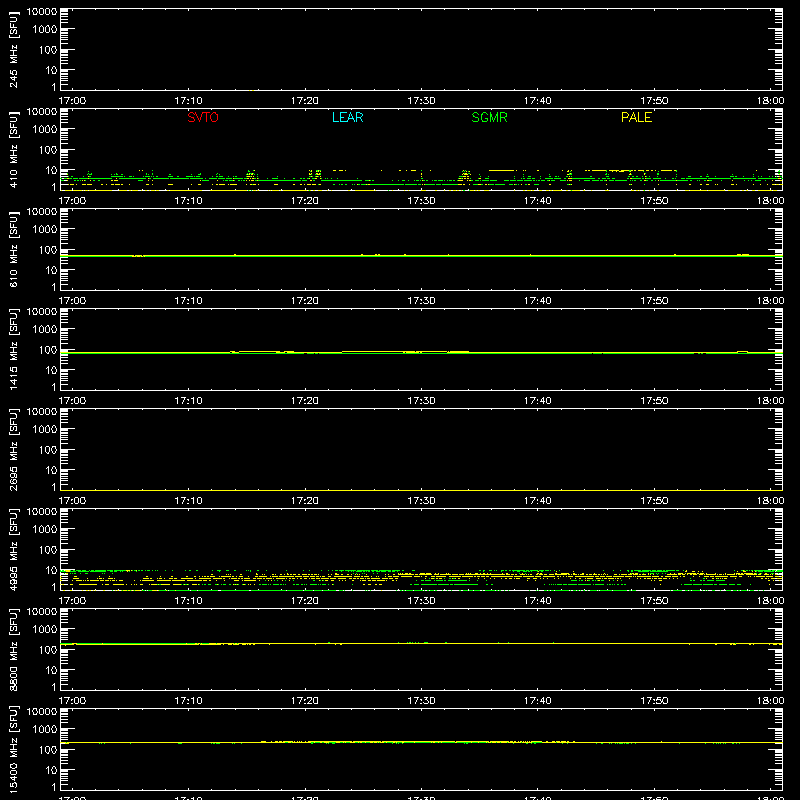
Task: Click 17:00 label under the 1415 MHz plot
Action: 72,401
